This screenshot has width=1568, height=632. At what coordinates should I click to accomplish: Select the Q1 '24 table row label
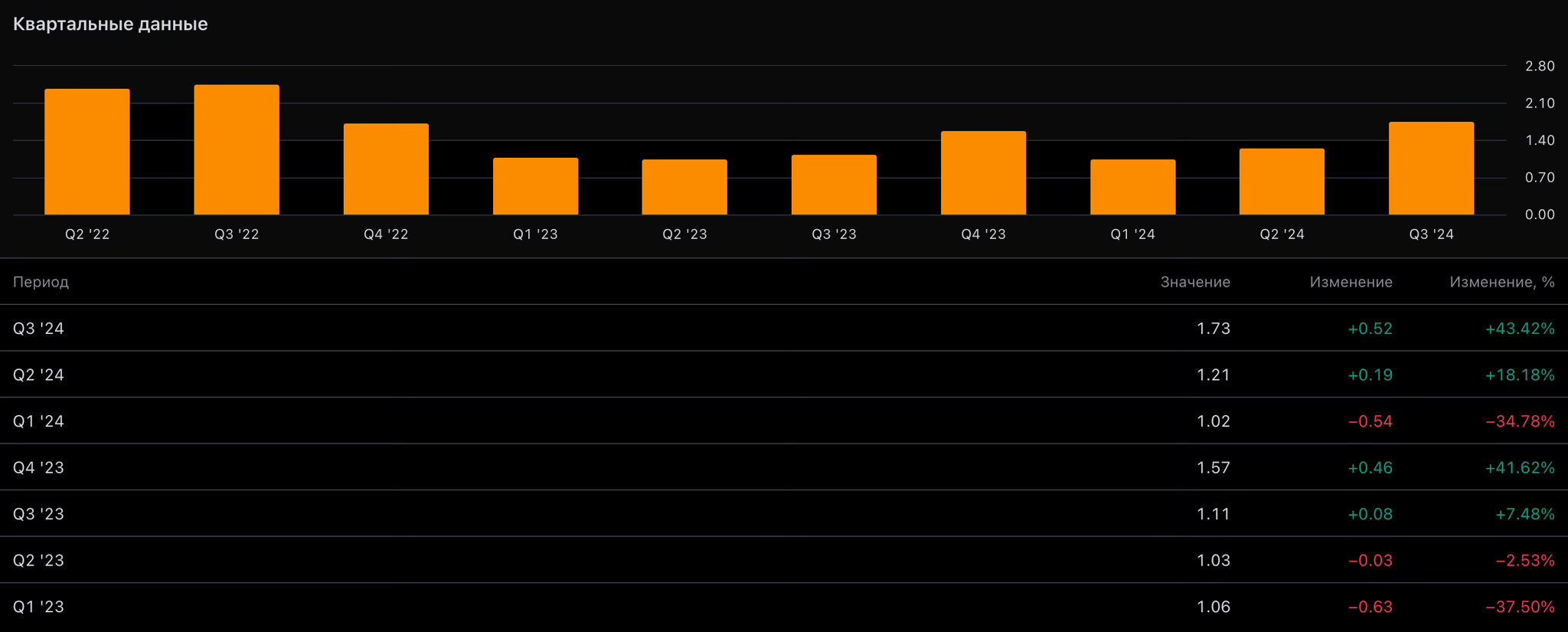38,421
